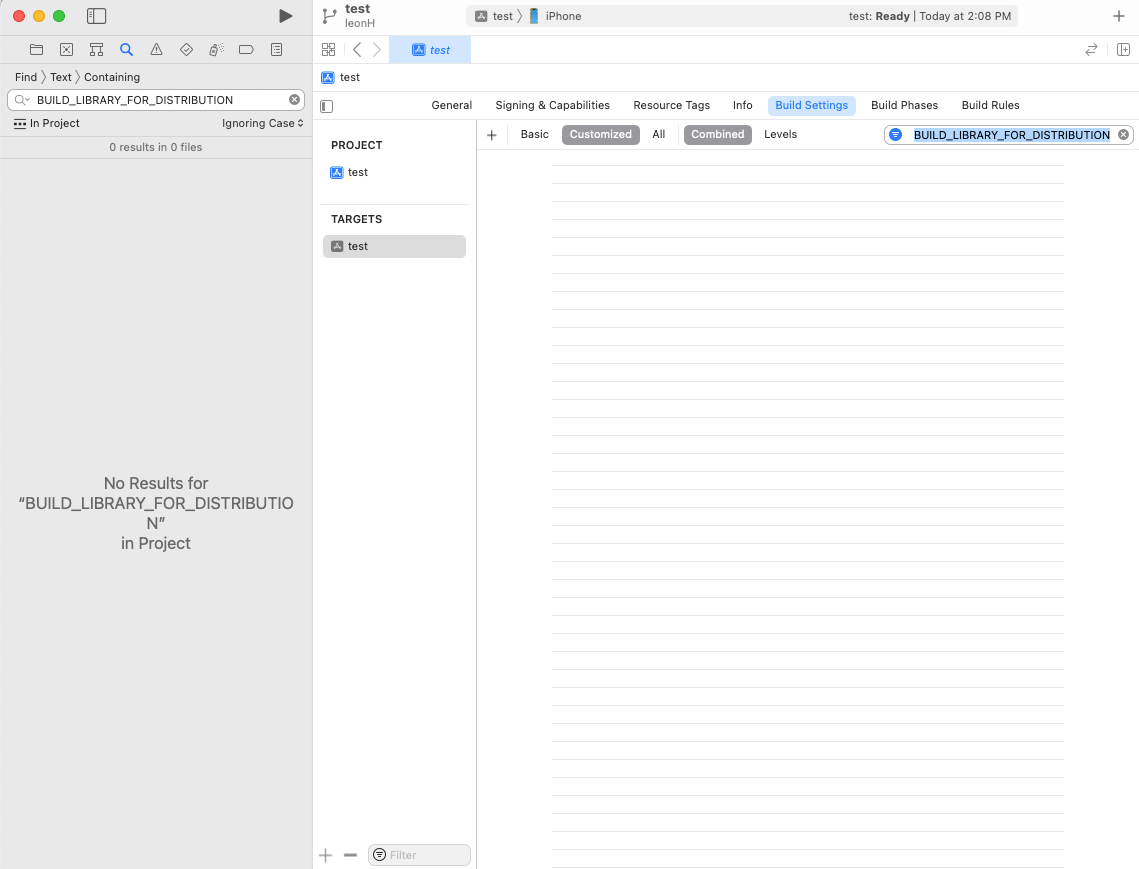
Task: Open the Report navigator
Action: (276, 49)
